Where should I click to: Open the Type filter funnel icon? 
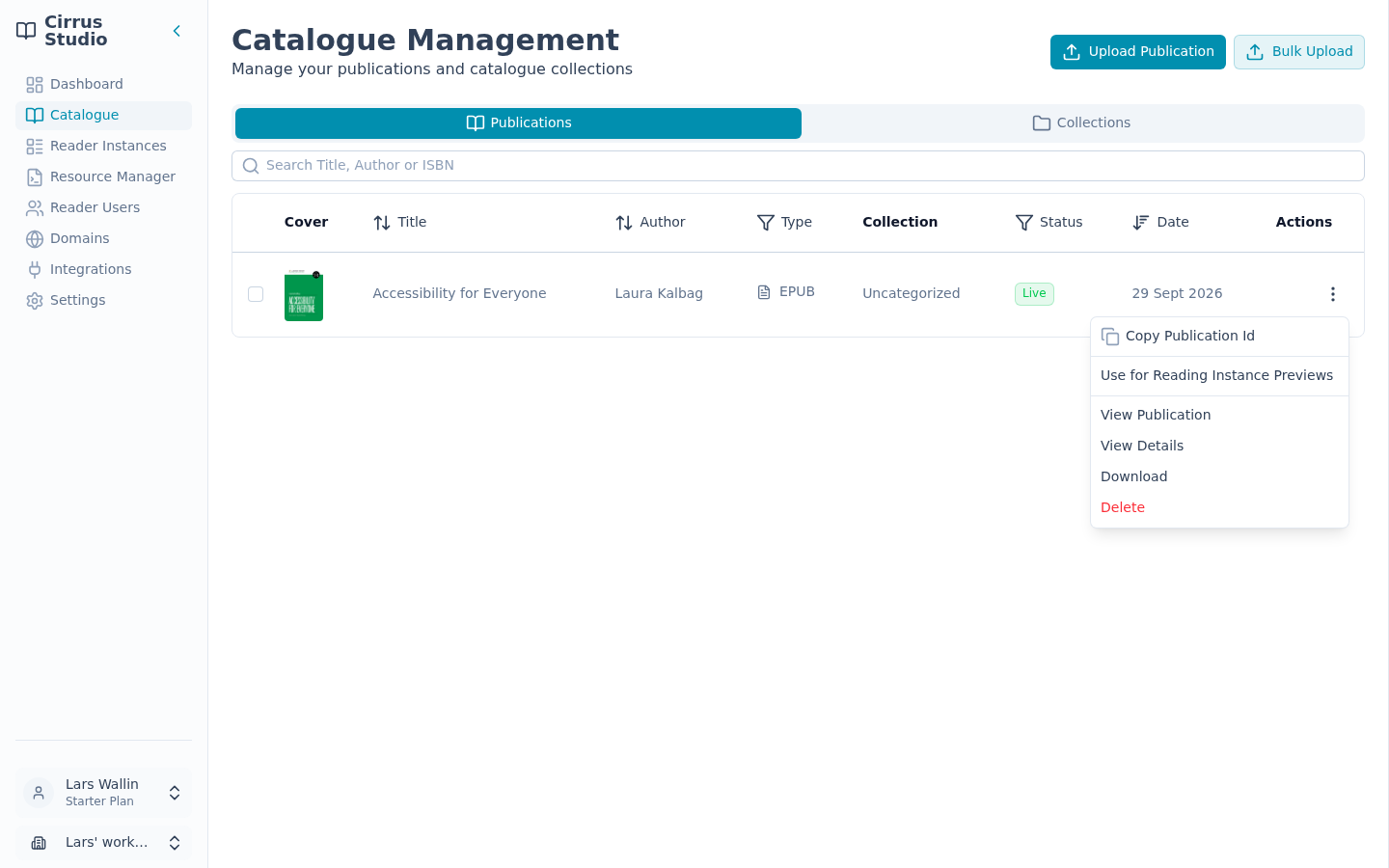(x=766, y=223)
